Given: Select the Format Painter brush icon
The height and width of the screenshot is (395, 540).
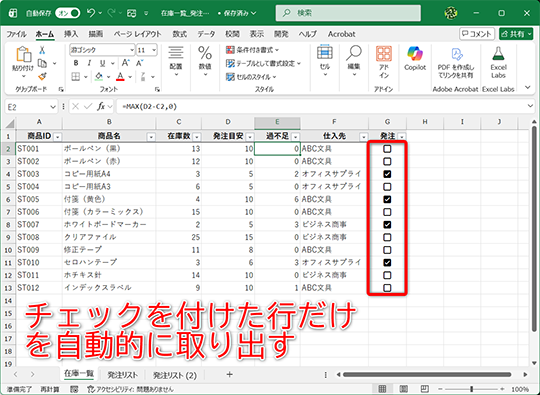Looking at the screenshot, I should (x=42, y=76).
